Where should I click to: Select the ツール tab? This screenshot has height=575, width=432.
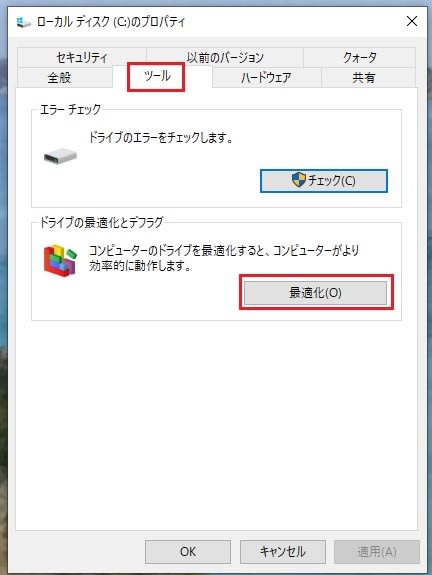click(x=157, y=76)
